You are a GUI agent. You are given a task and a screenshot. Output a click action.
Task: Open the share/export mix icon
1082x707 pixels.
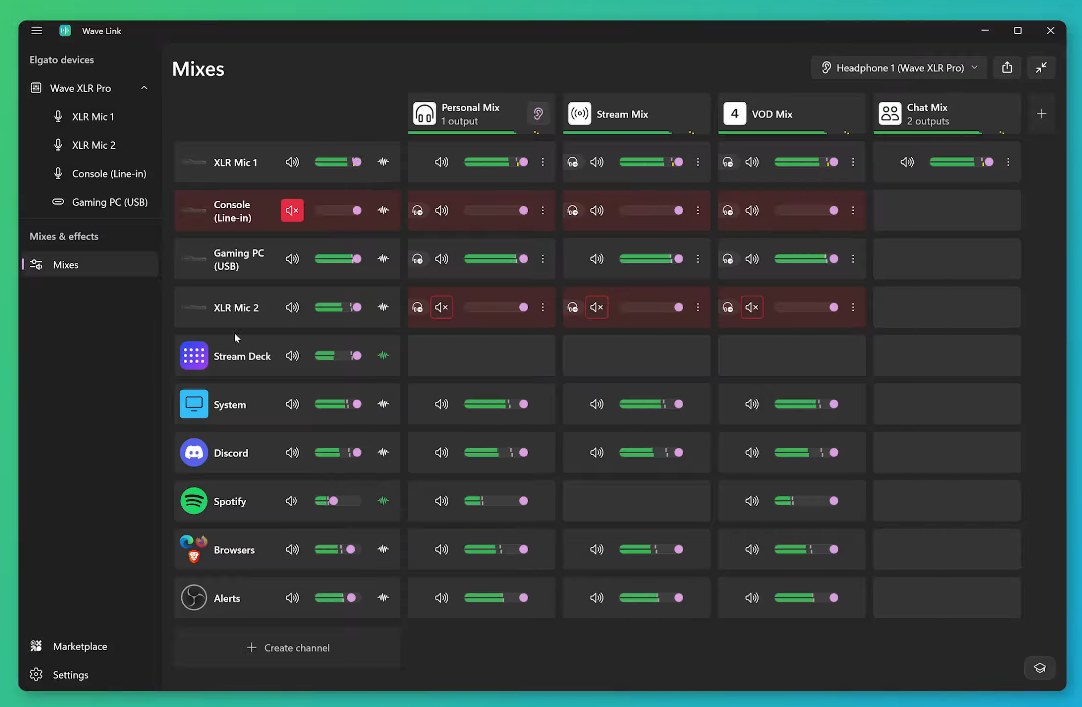1007,68
